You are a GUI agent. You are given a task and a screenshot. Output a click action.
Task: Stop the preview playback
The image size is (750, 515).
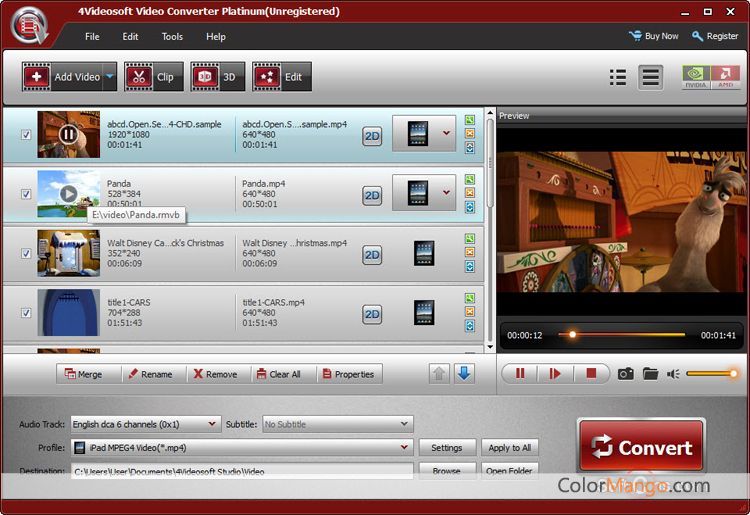[x=591, y=373]
